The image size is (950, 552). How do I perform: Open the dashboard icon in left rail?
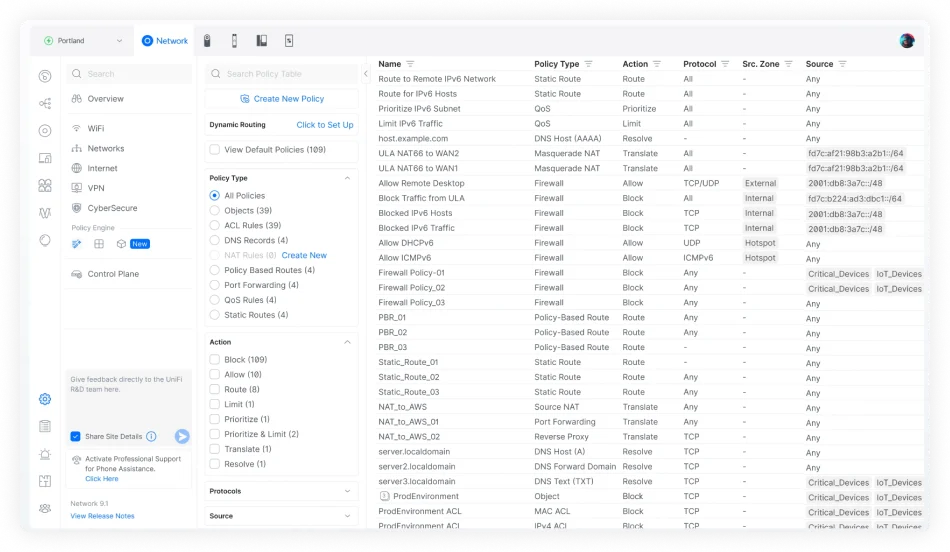click(45, 76)
